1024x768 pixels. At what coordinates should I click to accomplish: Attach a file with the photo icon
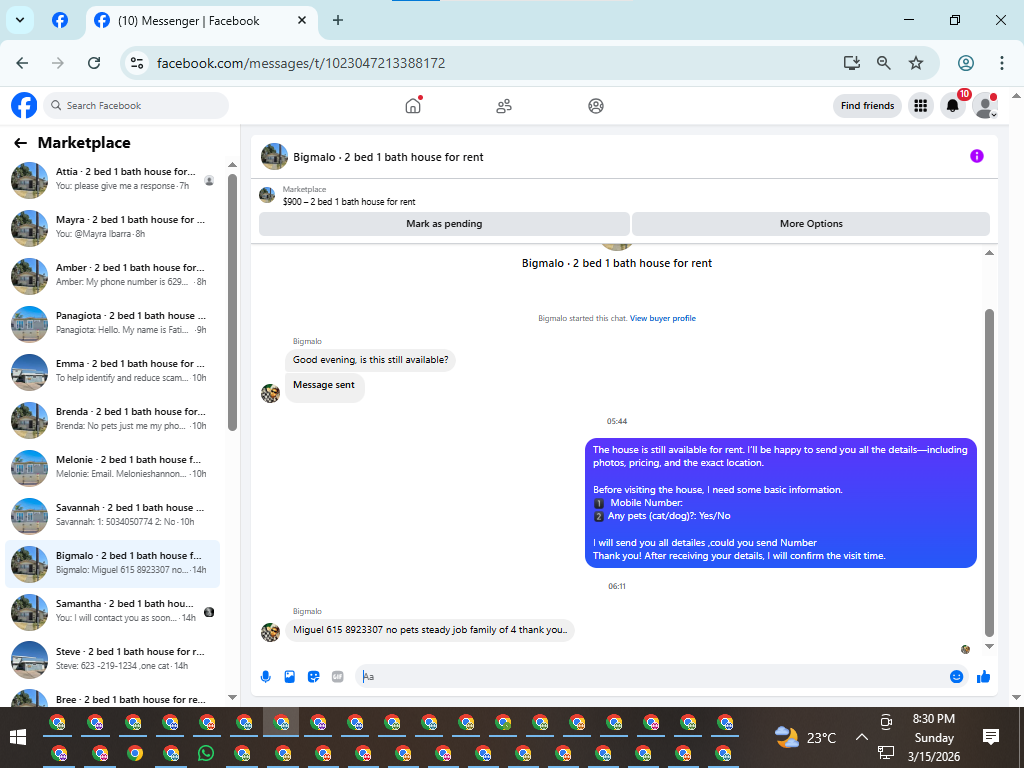pyautogui.click(x=290, y=677)
